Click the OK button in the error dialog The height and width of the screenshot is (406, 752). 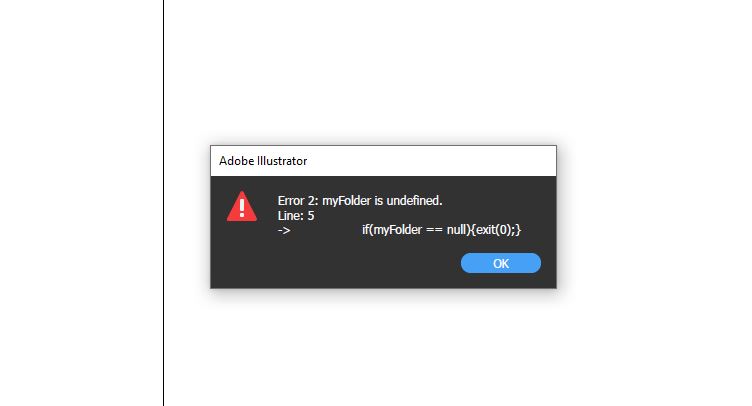click(501, 263)
